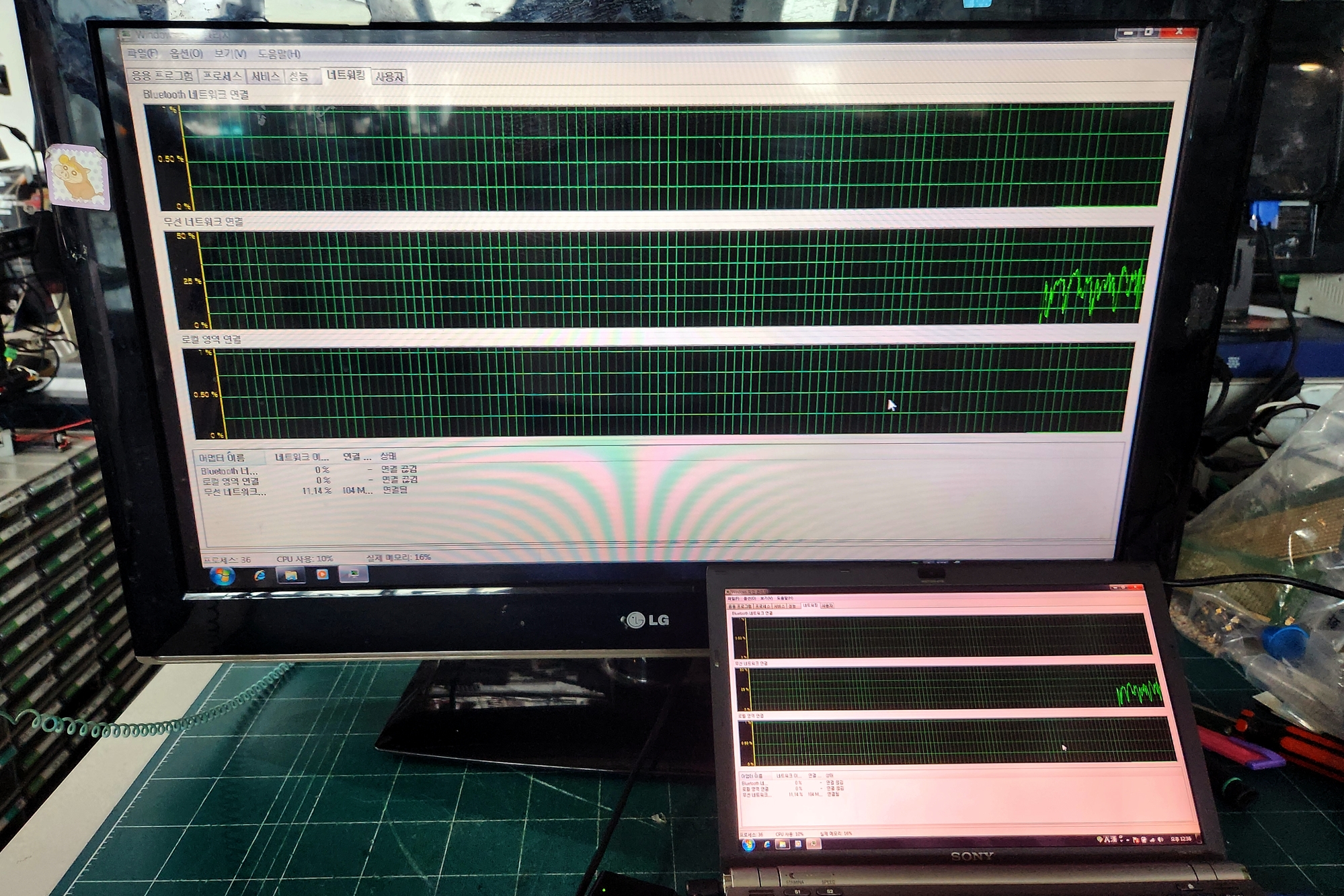Click the Task Manager title bar icon
Screen dimensions: 1344x896
click(125, 35)
